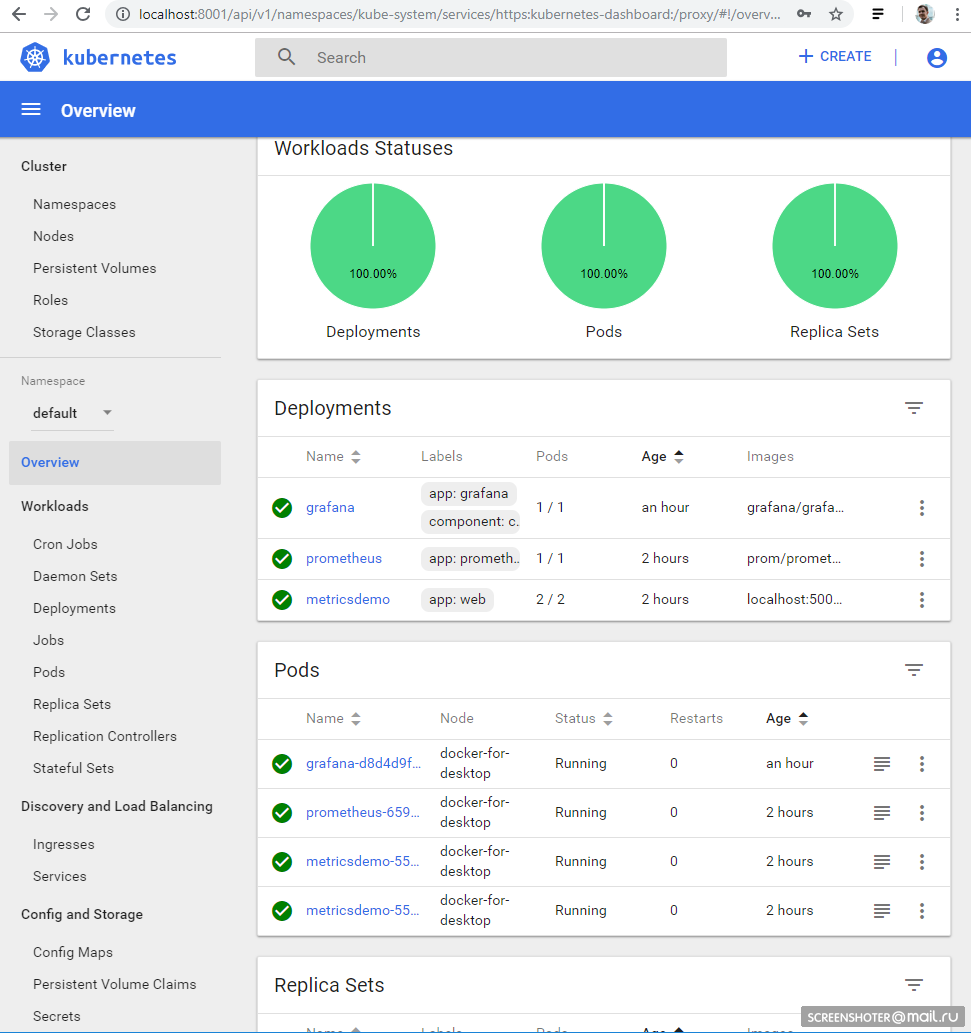Click the Pods status pie chart
971x1033 pixels.
(x=603, y=246)
